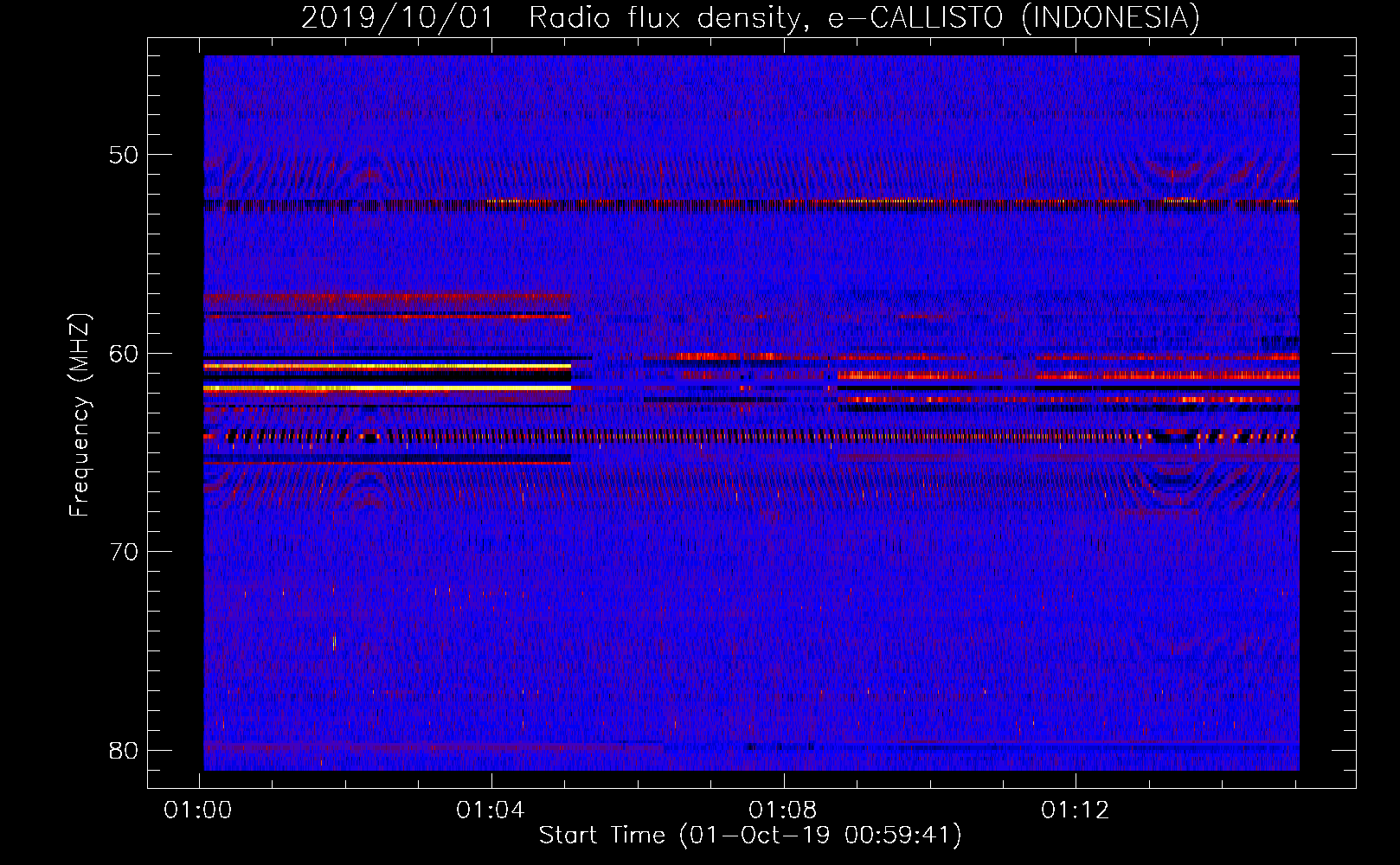The image size is (1400, 865).
Task: Click the bright yellow band near 62 MHz
Action: (387, 388)
